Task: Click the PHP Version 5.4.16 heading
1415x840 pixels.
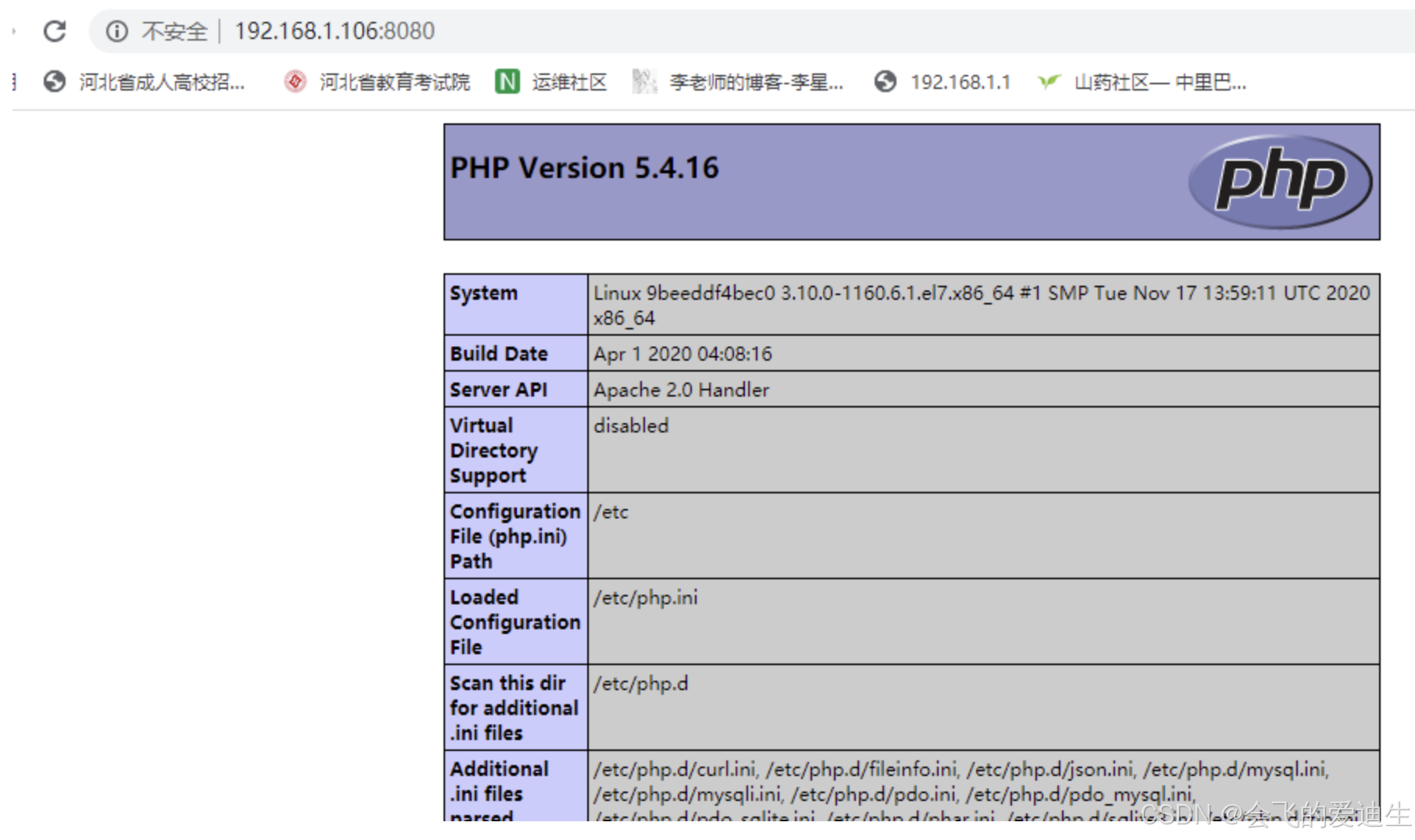Action: (x=584, y=167)
